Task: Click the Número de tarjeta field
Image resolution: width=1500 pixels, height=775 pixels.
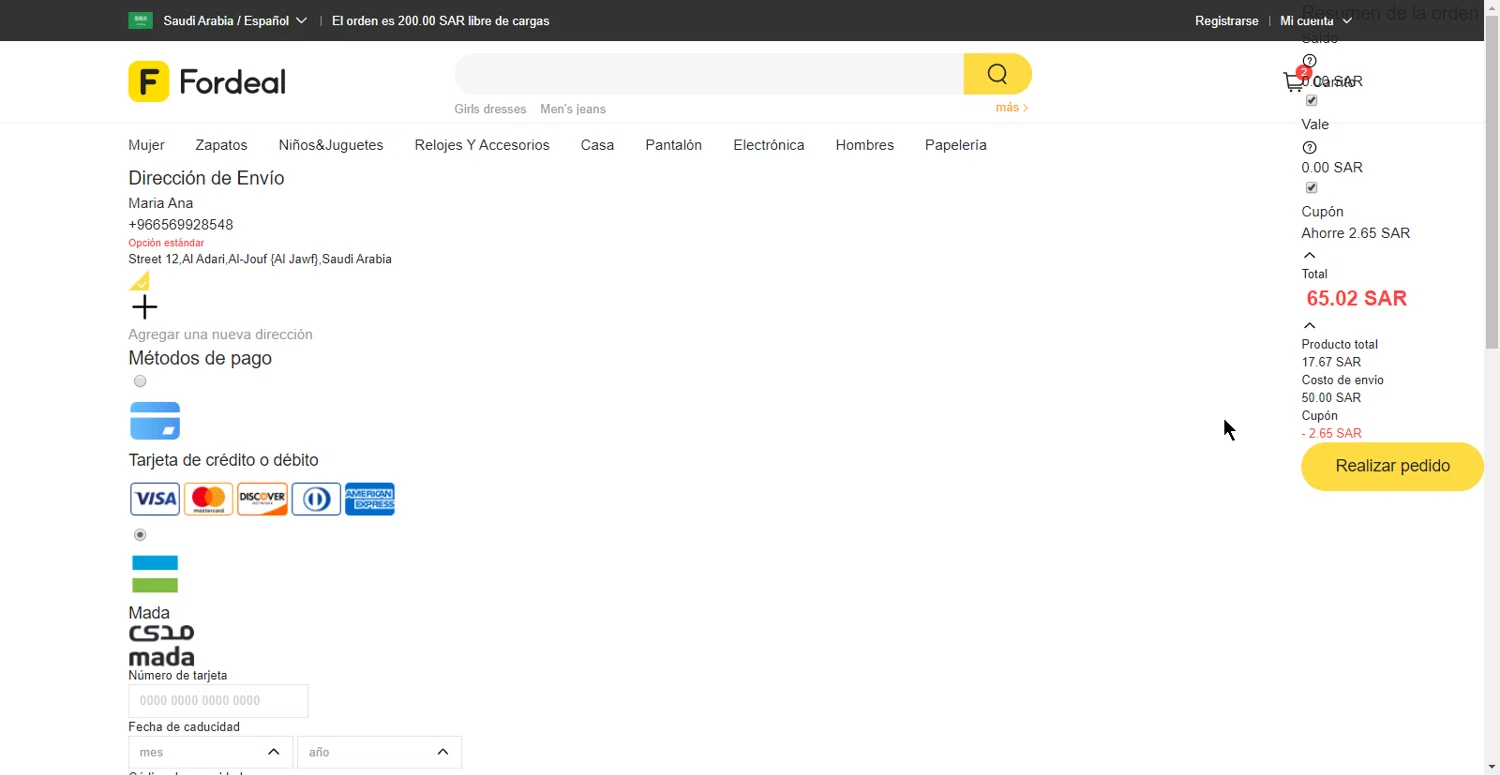Action: coord(218,701)
